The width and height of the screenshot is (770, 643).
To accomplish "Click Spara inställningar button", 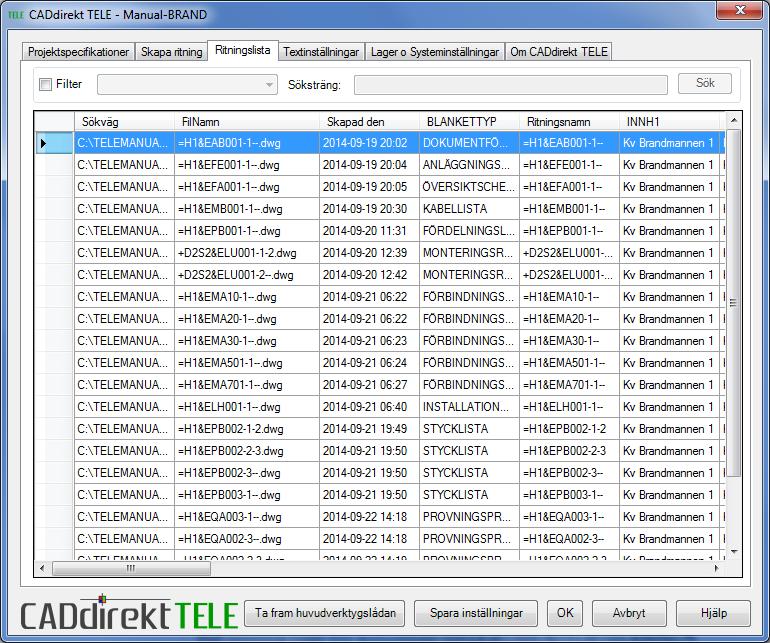I will coord(476,613).
